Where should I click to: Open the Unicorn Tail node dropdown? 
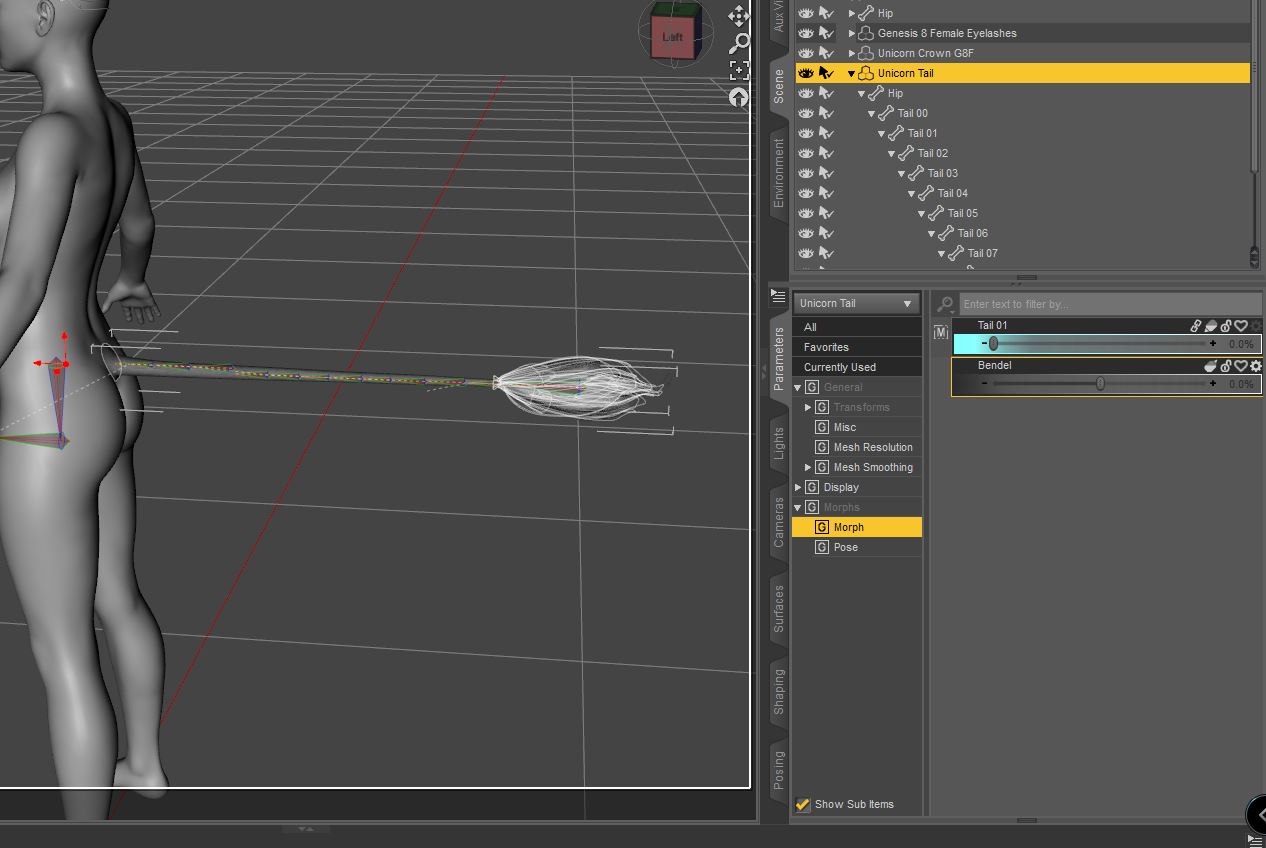click(856, 303)
